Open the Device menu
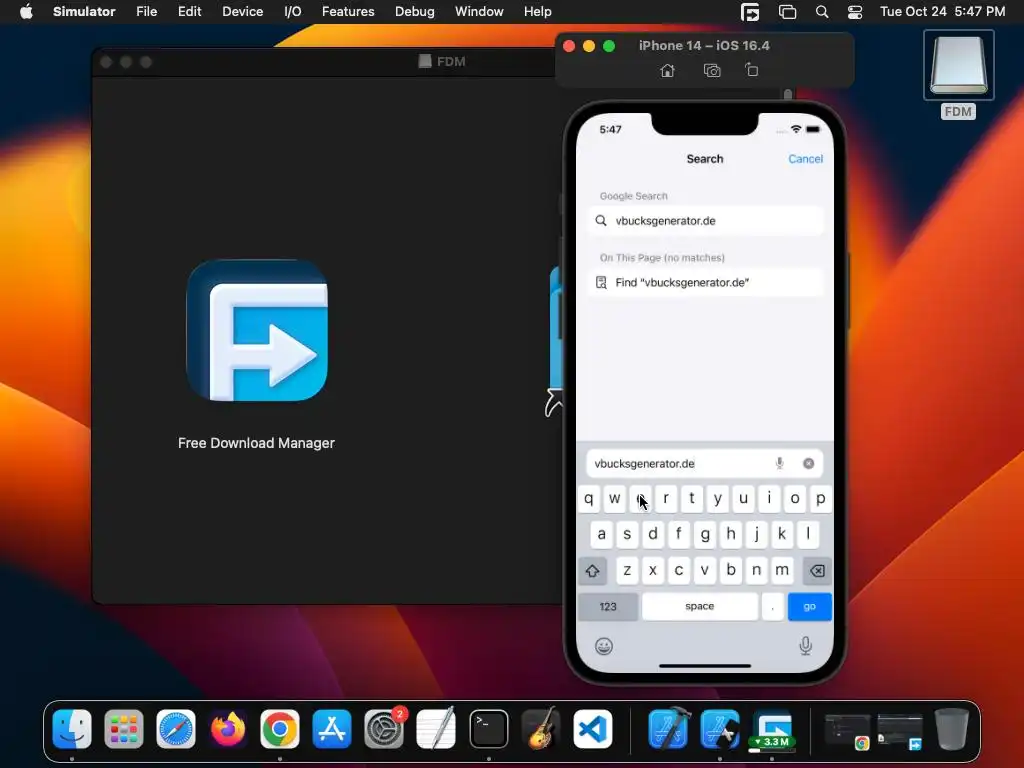 click(x=242, y=12)
